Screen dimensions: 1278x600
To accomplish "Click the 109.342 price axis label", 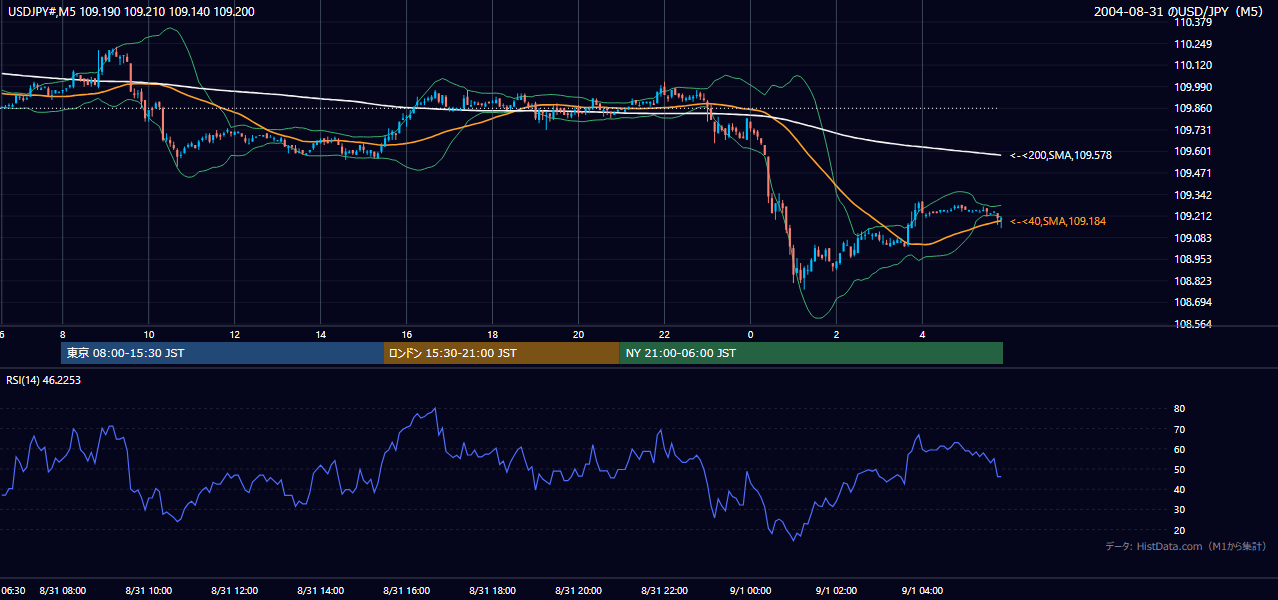I will [x=1192, y=194].
